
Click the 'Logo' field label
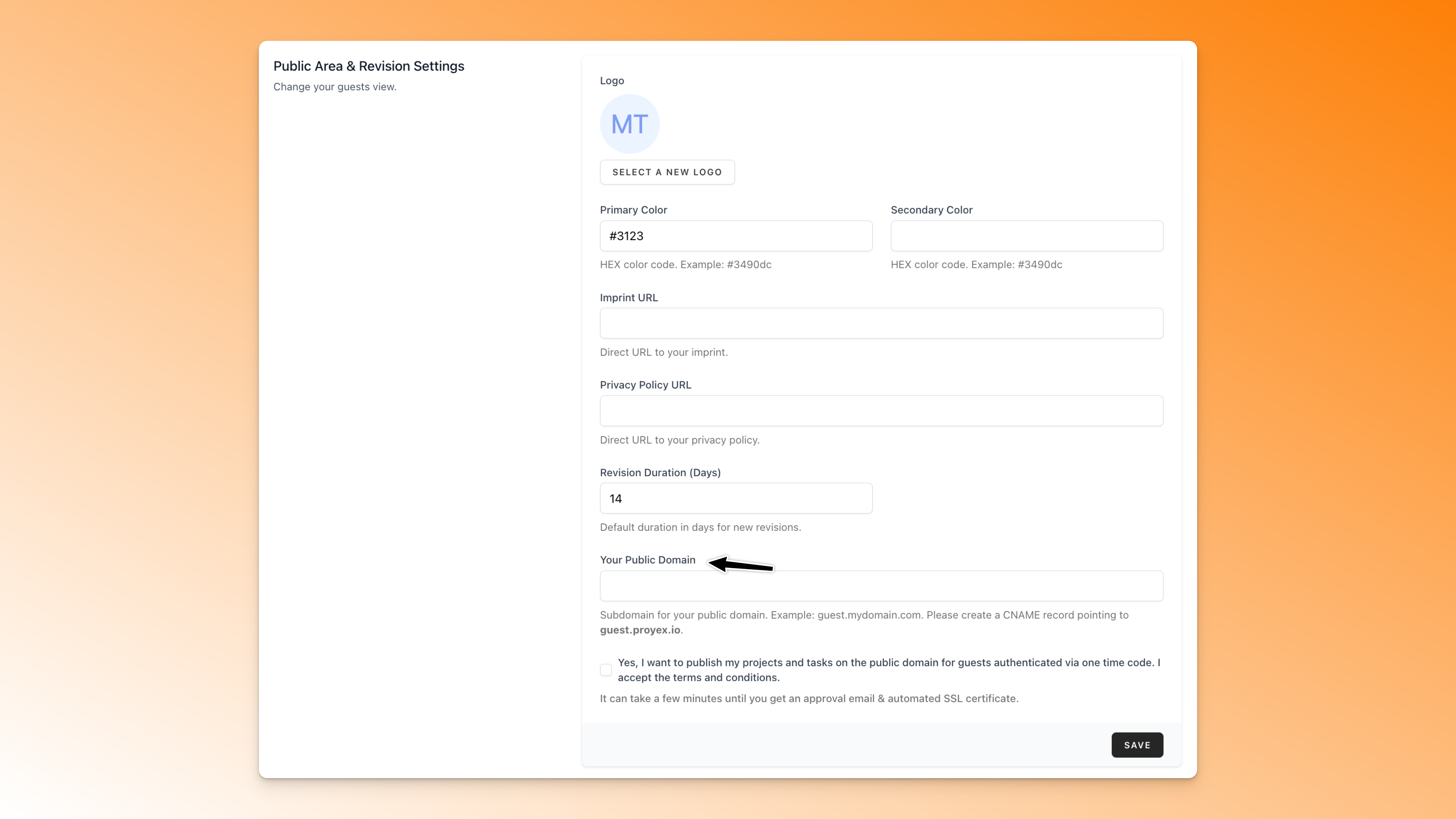pos(612,80)
